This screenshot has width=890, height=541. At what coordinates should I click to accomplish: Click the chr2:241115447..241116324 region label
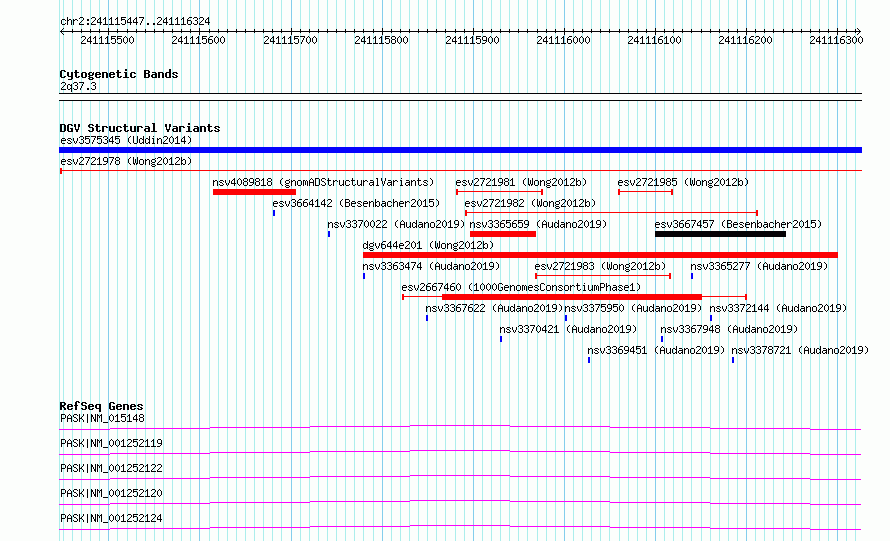(x=135, y=22)
